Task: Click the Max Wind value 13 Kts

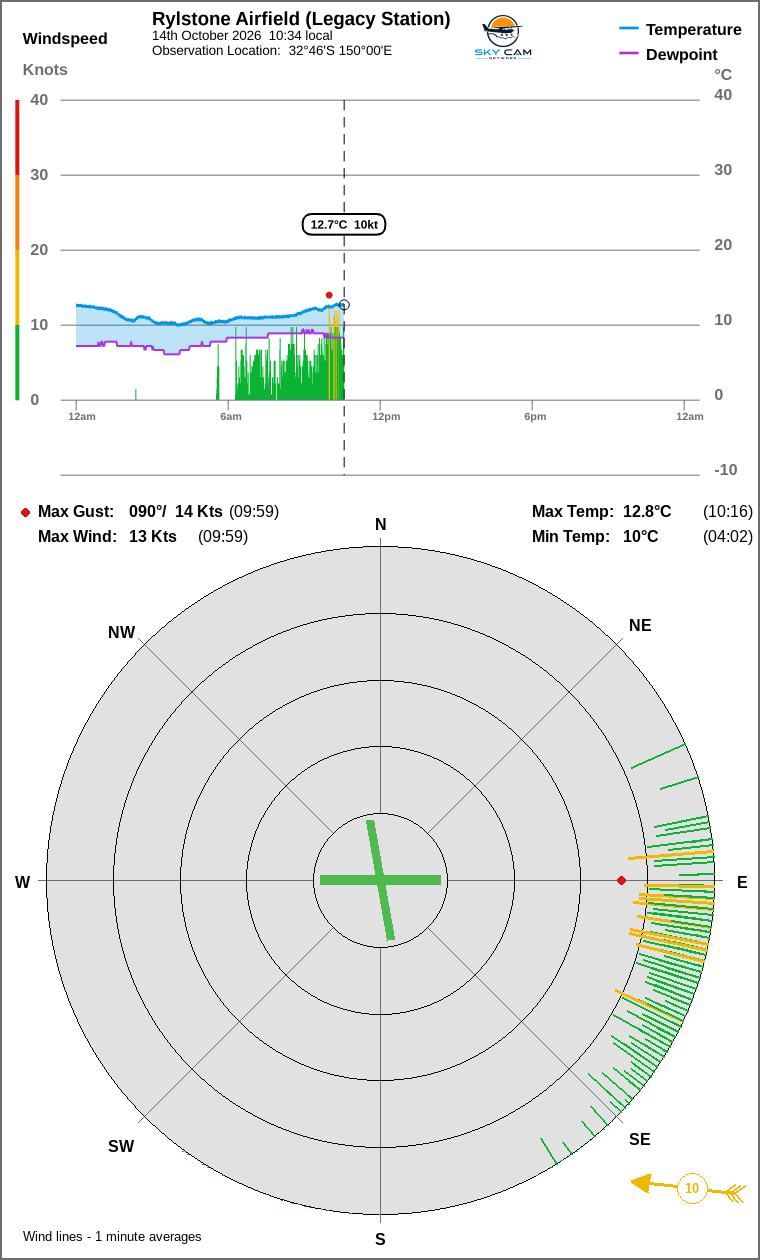Action: coord(153,537)
